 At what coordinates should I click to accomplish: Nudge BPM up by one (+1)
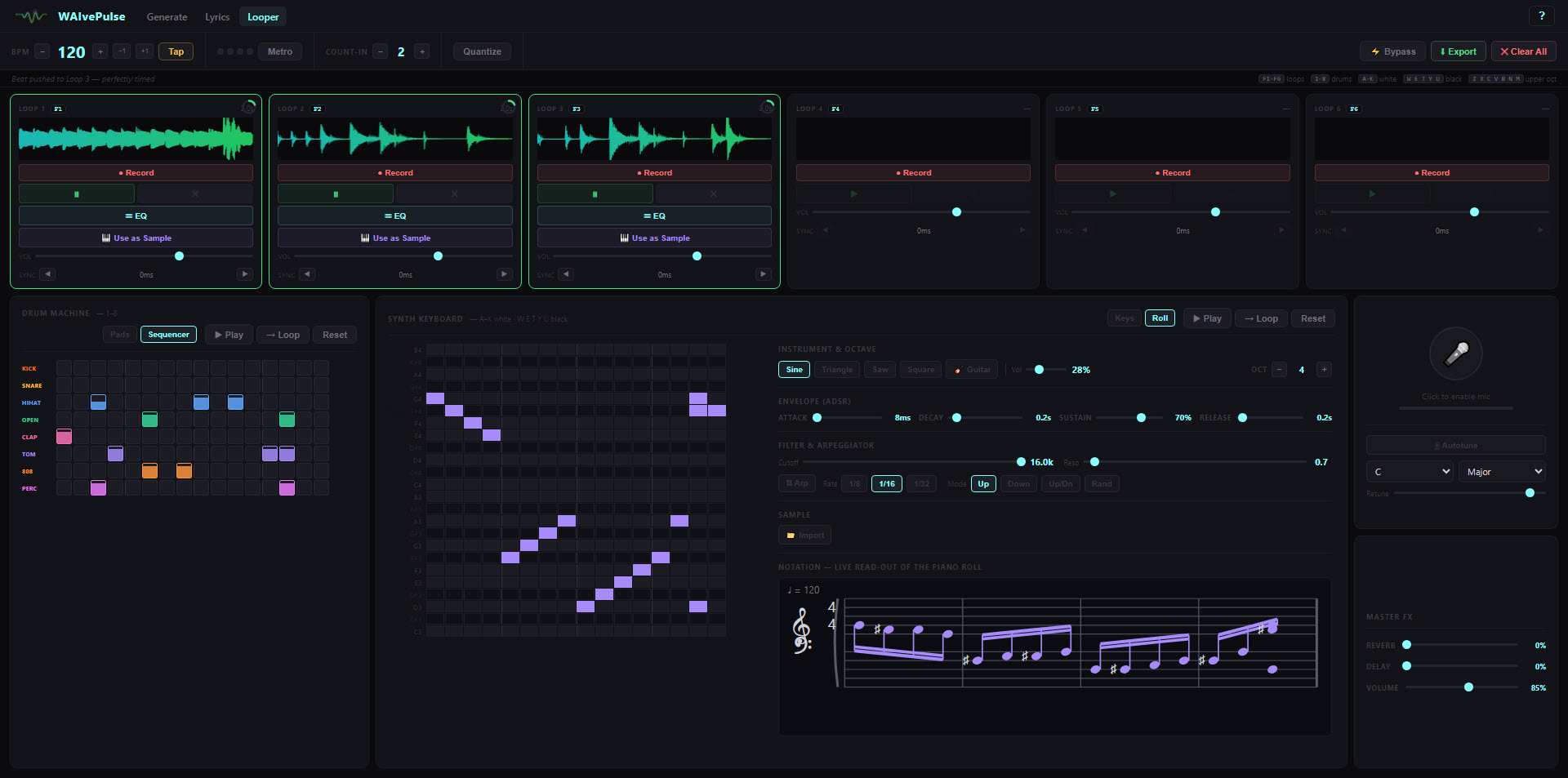145,51
